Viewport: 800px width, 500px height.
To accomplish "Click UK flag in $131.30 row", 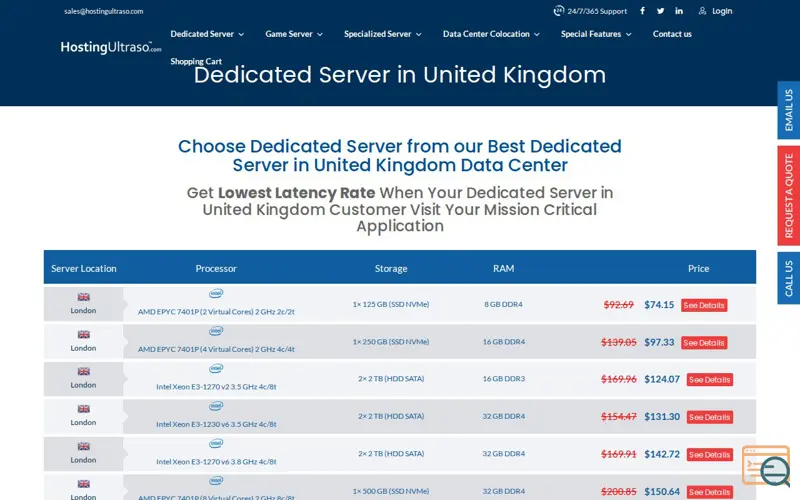I will click(84, 409).
